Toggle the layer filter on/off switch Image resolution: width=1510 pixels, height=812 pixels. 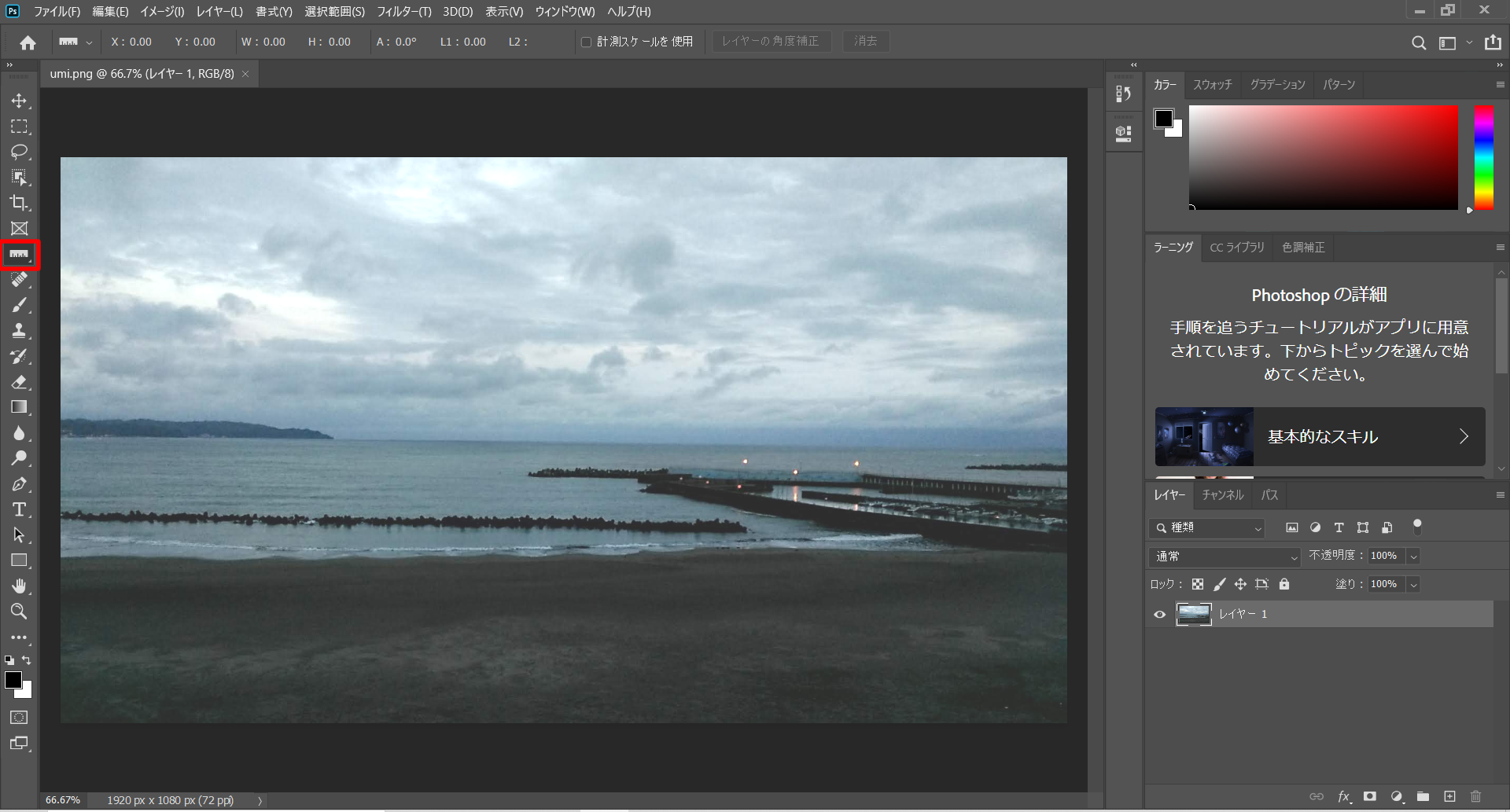pyautogui.click(x=1417, y=526)
